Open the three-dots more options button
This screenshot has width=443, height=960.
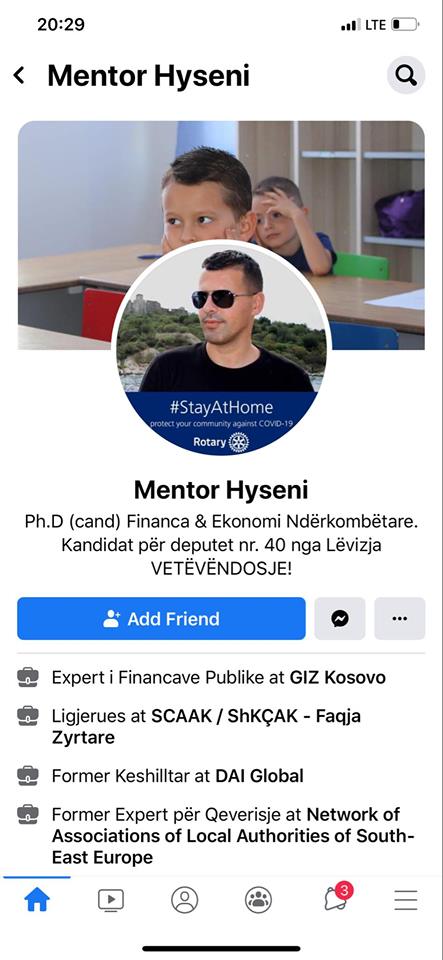tap(400, 618)
